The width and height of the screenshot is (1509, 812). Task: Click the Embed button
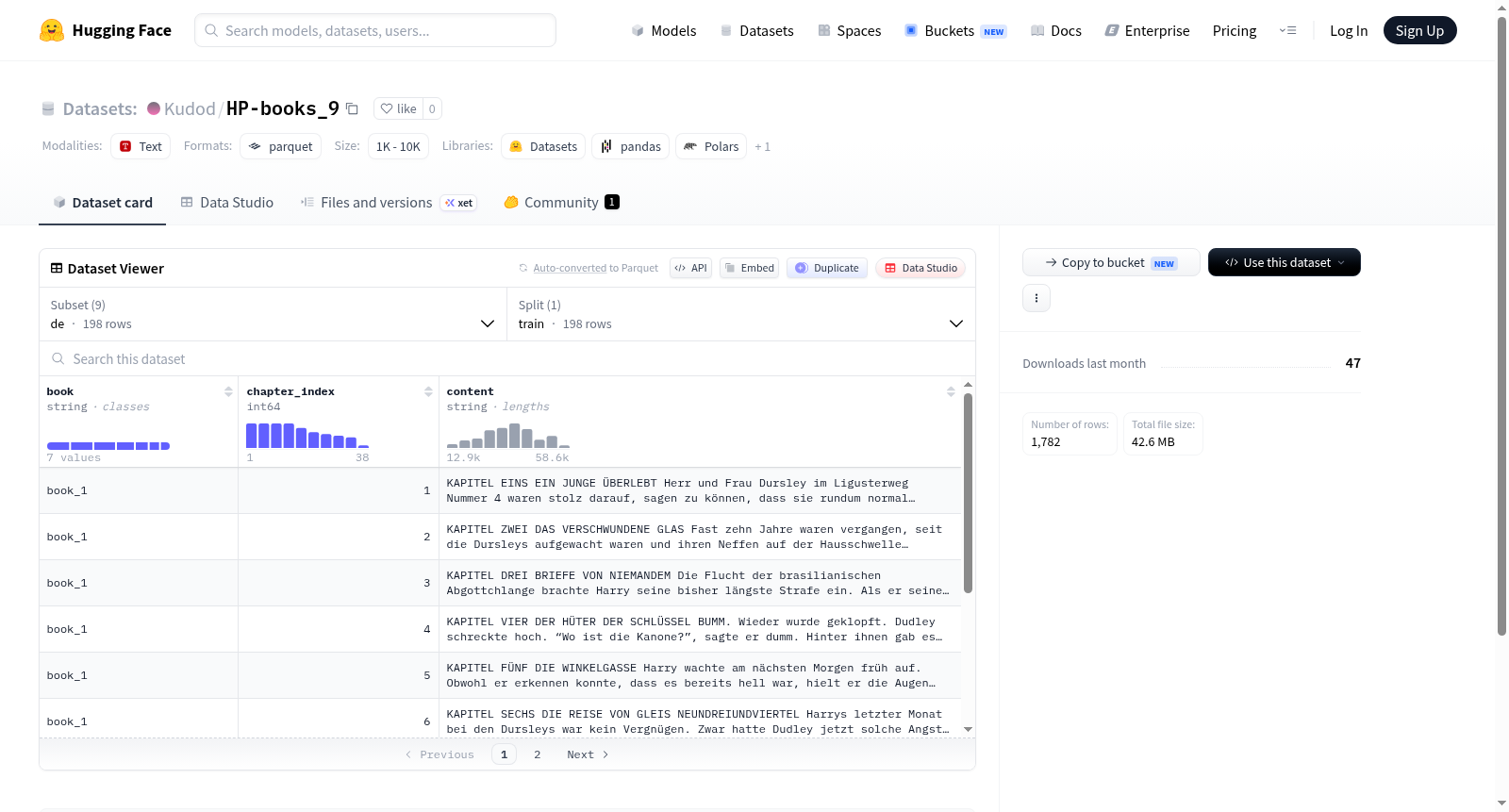[749, 268]
